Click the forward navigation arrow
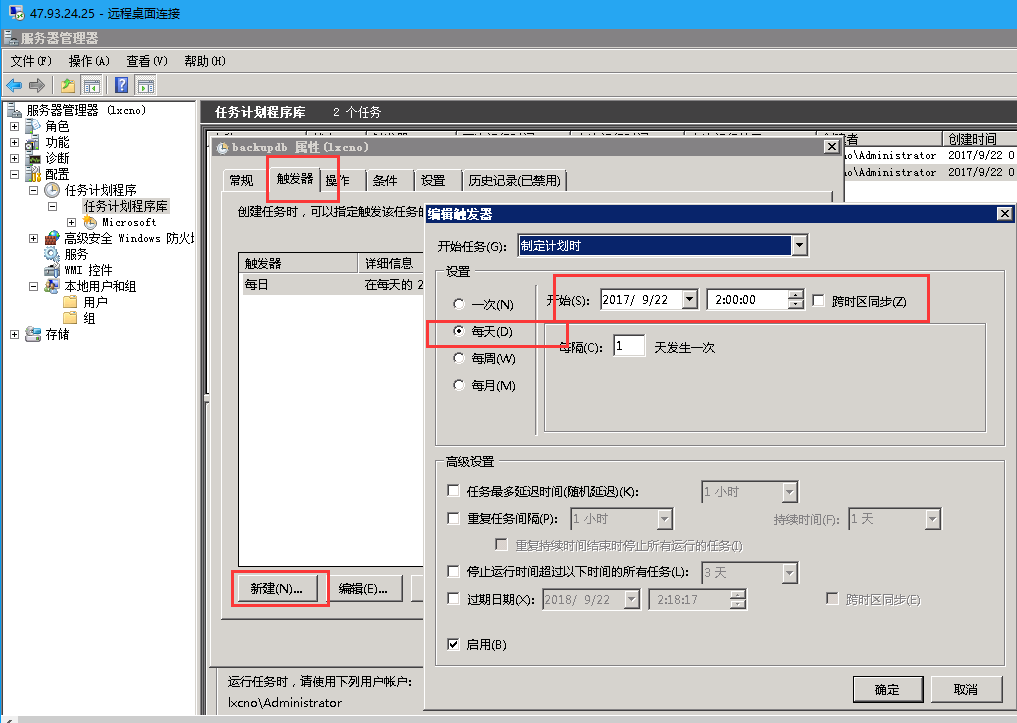The width and height of the screenshot is (1017, 723). (38, 84)
